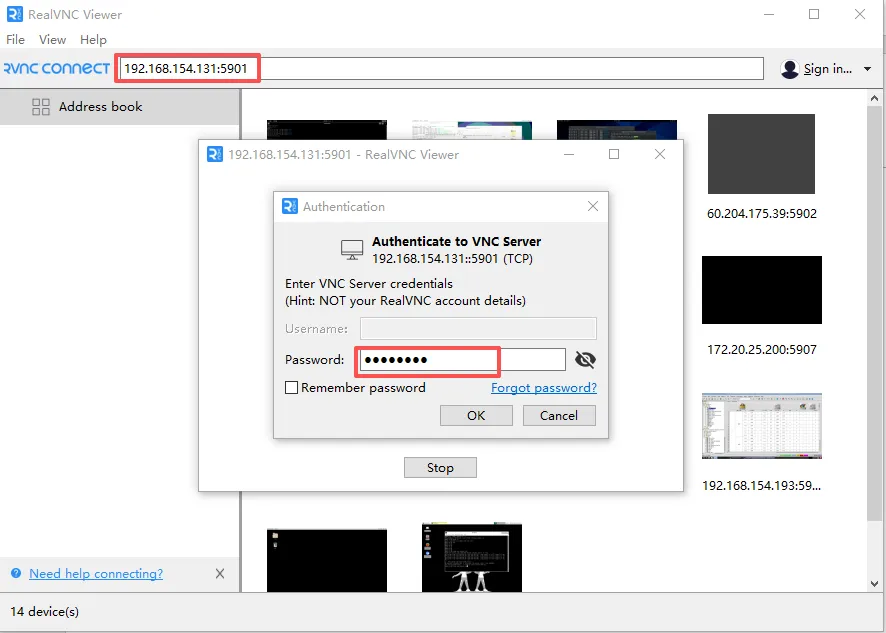This screenshot has width=886, height=633.
Task: Open the File menu
Action: [15, 40]
